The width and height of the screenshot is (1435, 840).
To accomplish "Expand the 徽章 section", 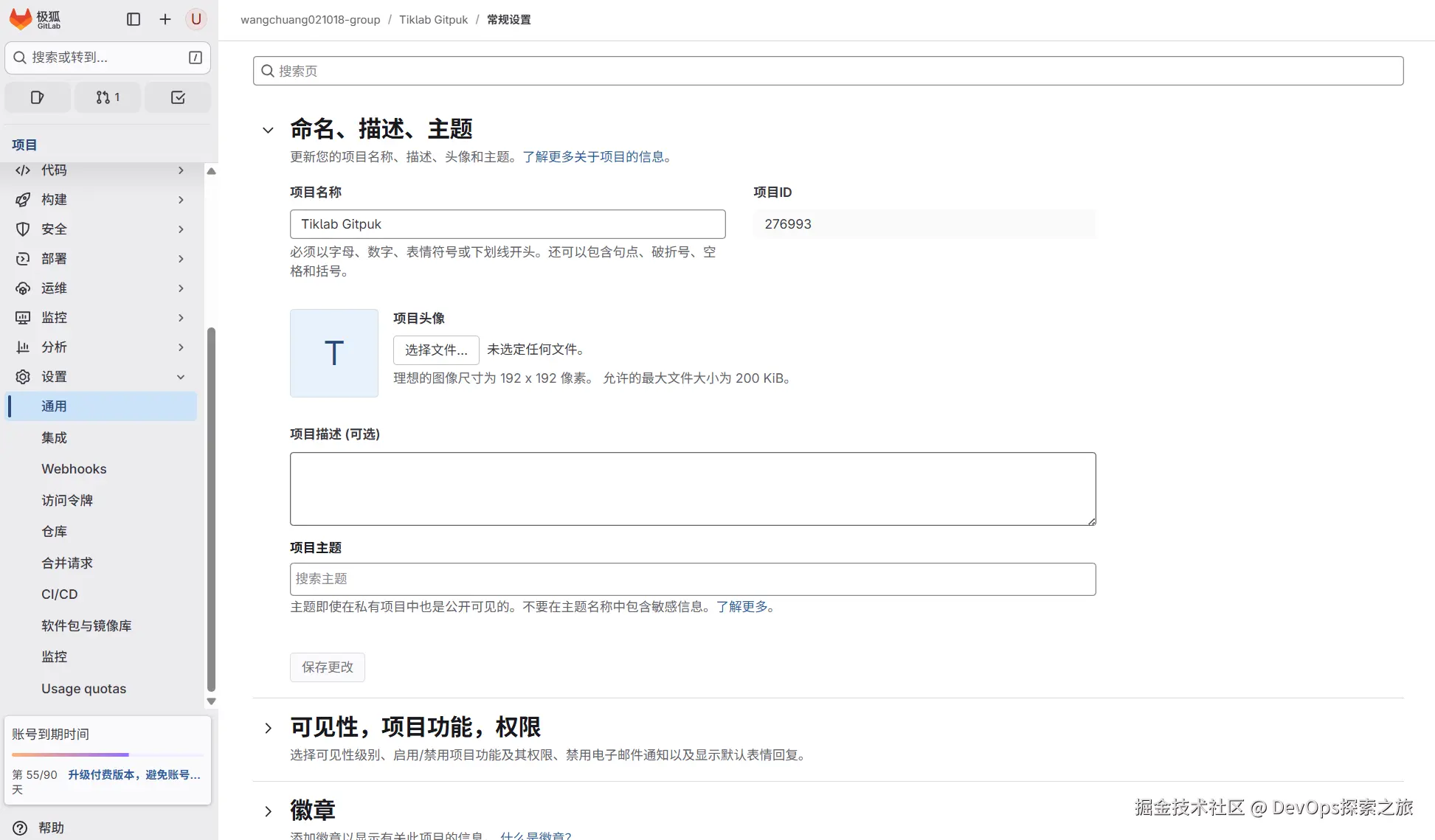I will (x=268, y=811).
